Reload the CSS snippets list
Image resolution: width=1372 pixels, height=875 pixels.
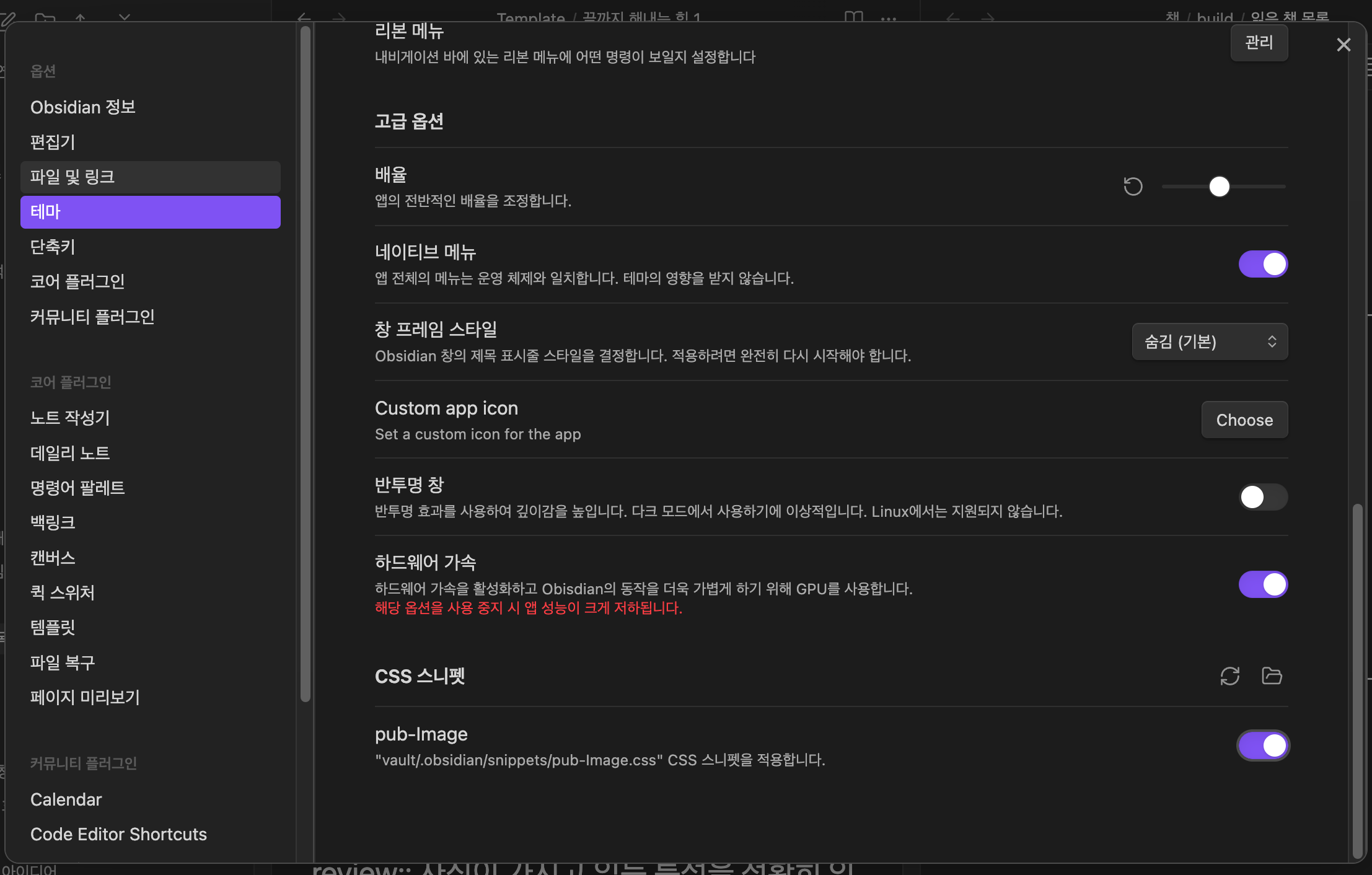click(x=1229, y=675)
